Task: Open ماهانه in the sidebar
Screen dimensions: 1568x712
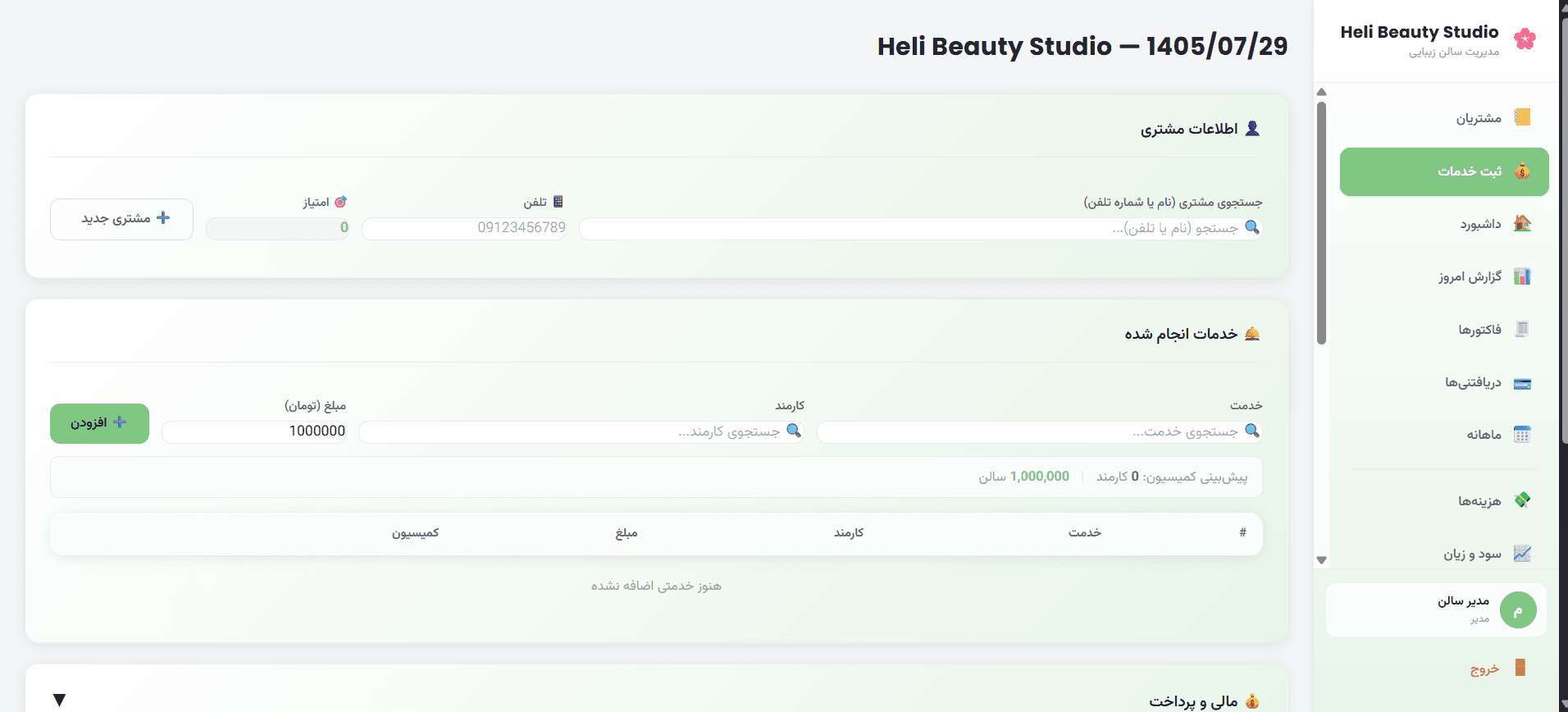Action: click(x=1444, y=436)
